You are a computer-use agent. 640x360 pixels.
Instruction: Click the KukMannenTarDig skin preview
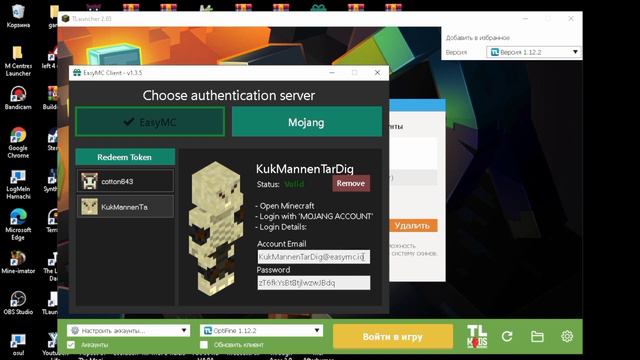tap(216, 229)
